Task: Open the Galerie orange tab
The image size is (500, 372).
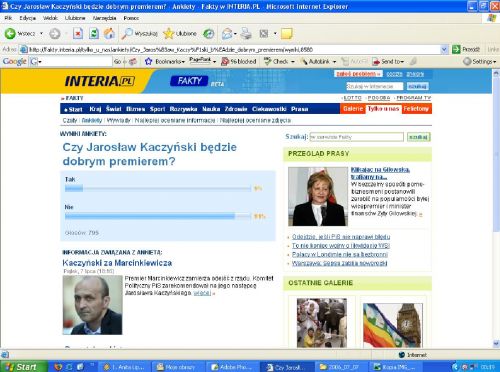Action: point(353,109)
